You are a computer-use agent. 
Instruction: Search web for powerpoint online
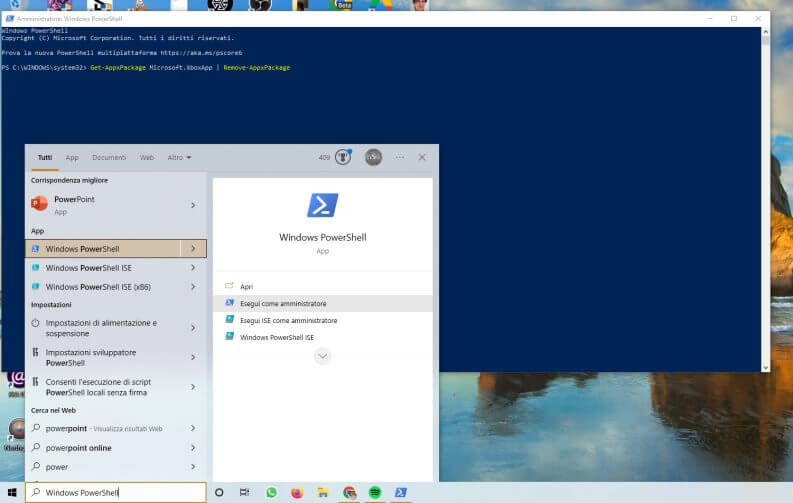tap(103, 448)
